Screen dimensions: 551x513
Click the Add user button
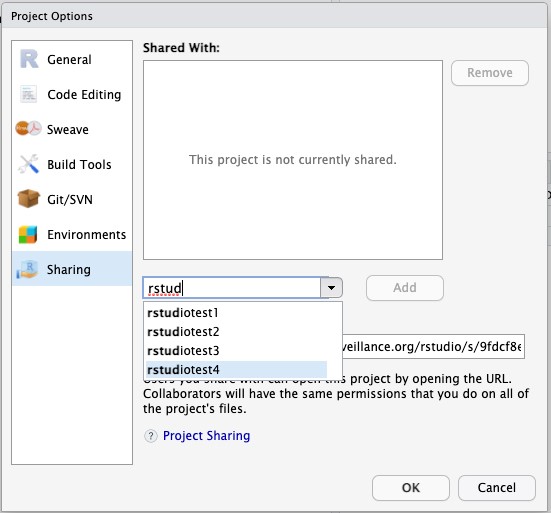click(x=405, y=288)
